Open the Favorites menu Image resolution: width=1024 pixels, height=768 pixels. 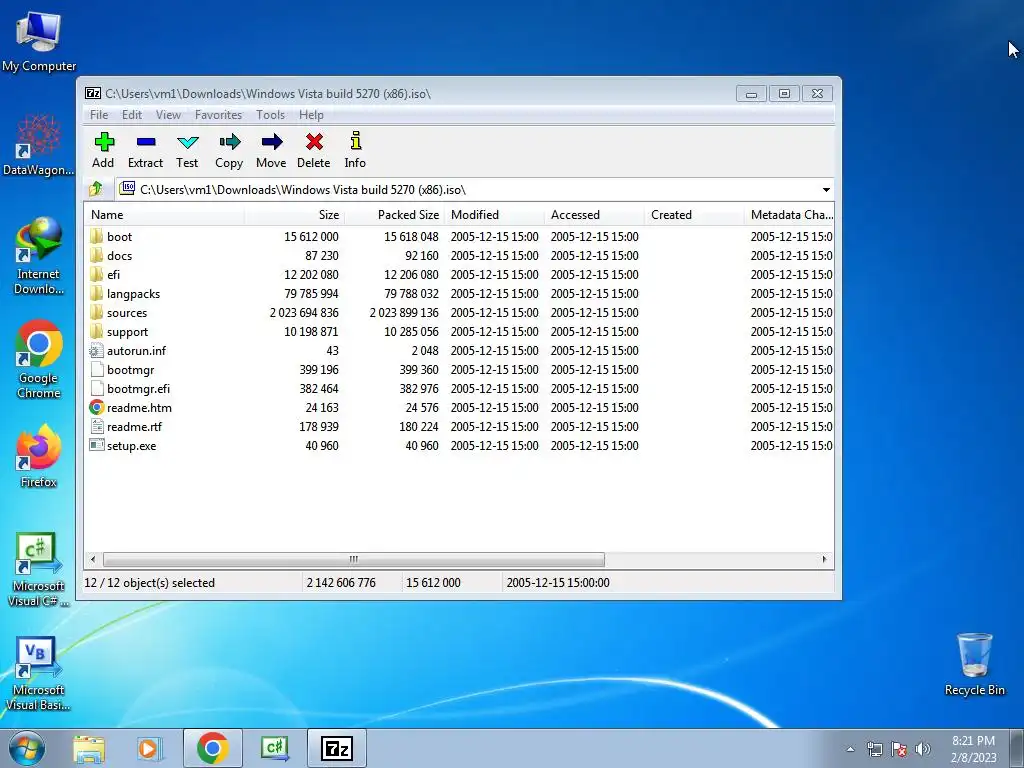218,115
